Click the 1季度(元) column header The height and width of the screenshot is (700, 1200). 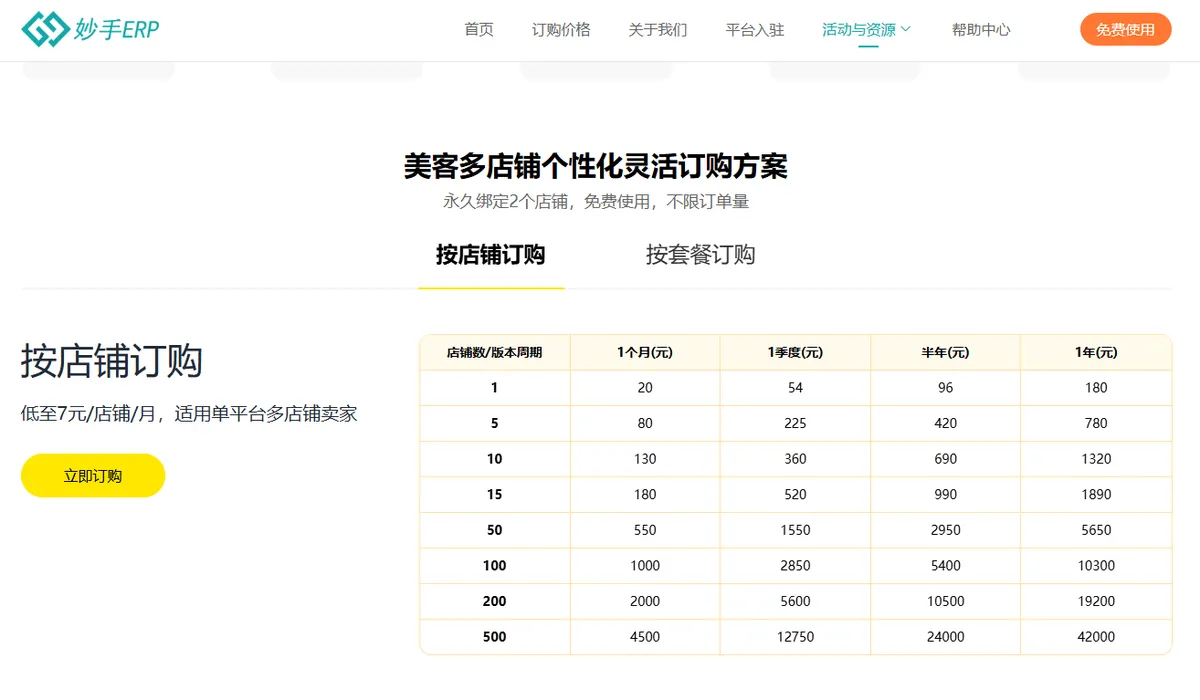click(795, 352)
